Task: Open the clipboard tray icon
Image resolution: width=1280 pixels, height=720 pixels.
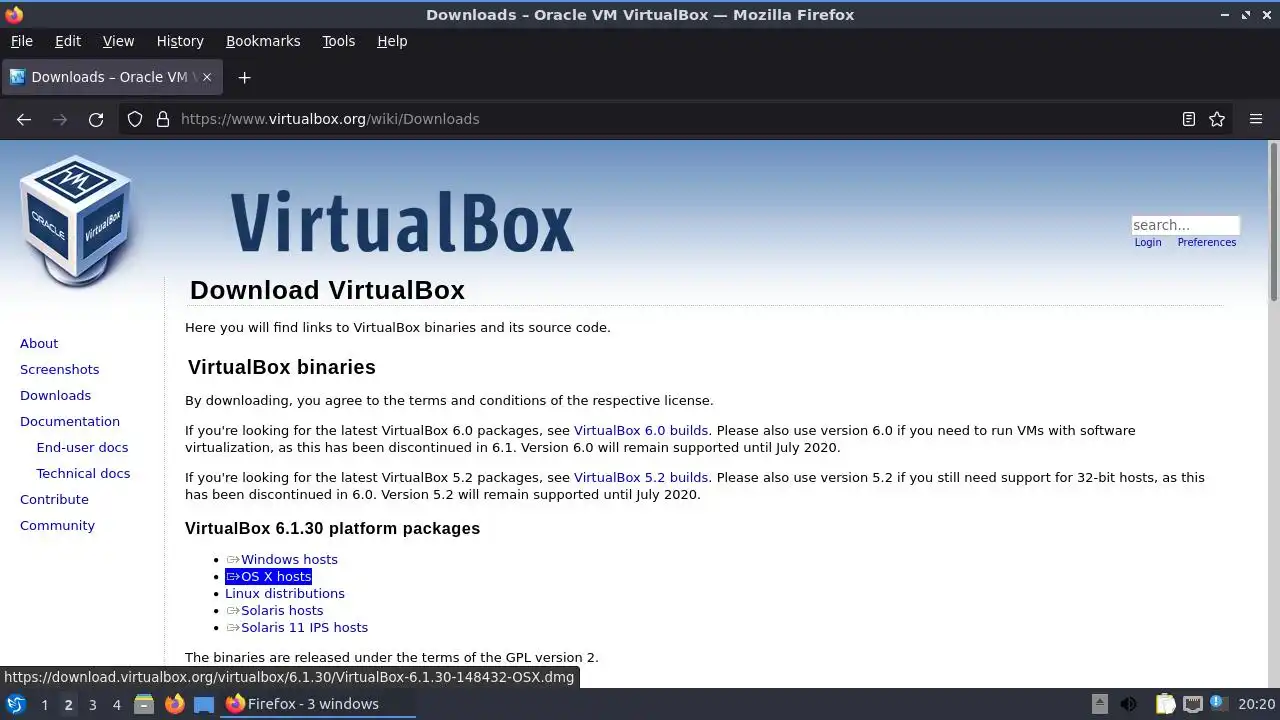Action: coord(1165,704)
